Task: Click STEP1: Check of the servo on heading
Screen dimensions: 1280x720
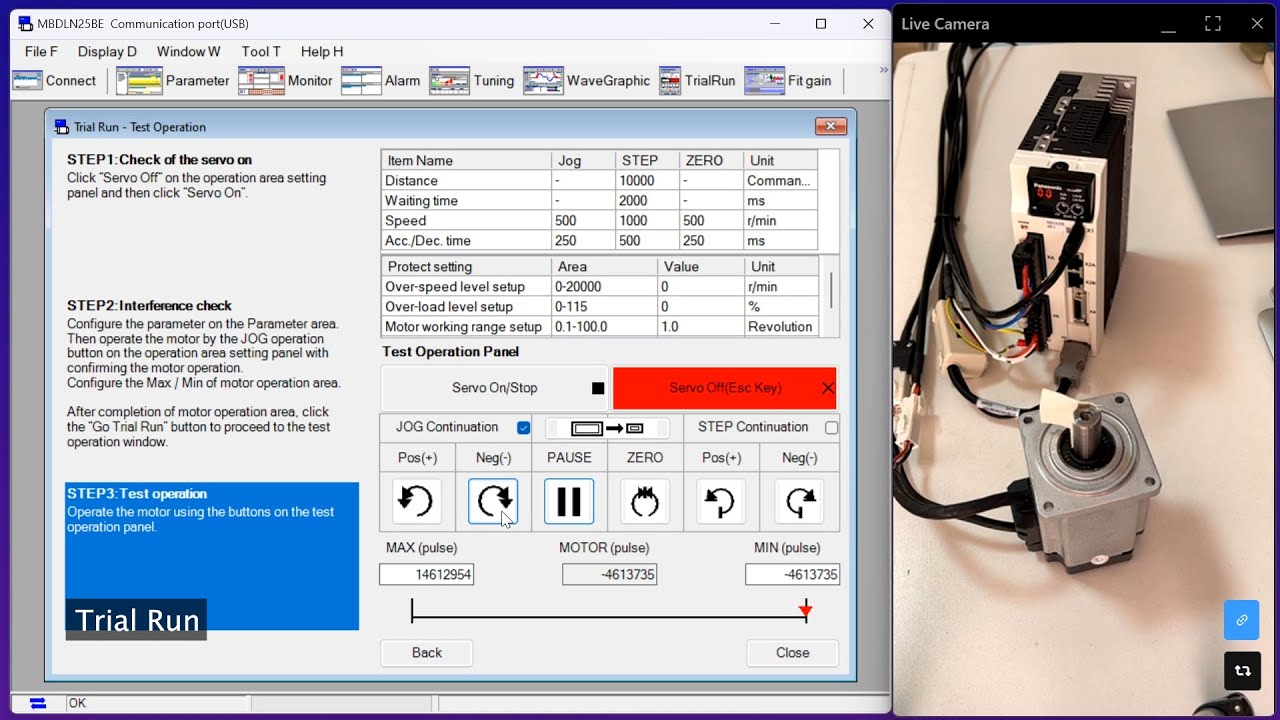Action: [159, 160]
